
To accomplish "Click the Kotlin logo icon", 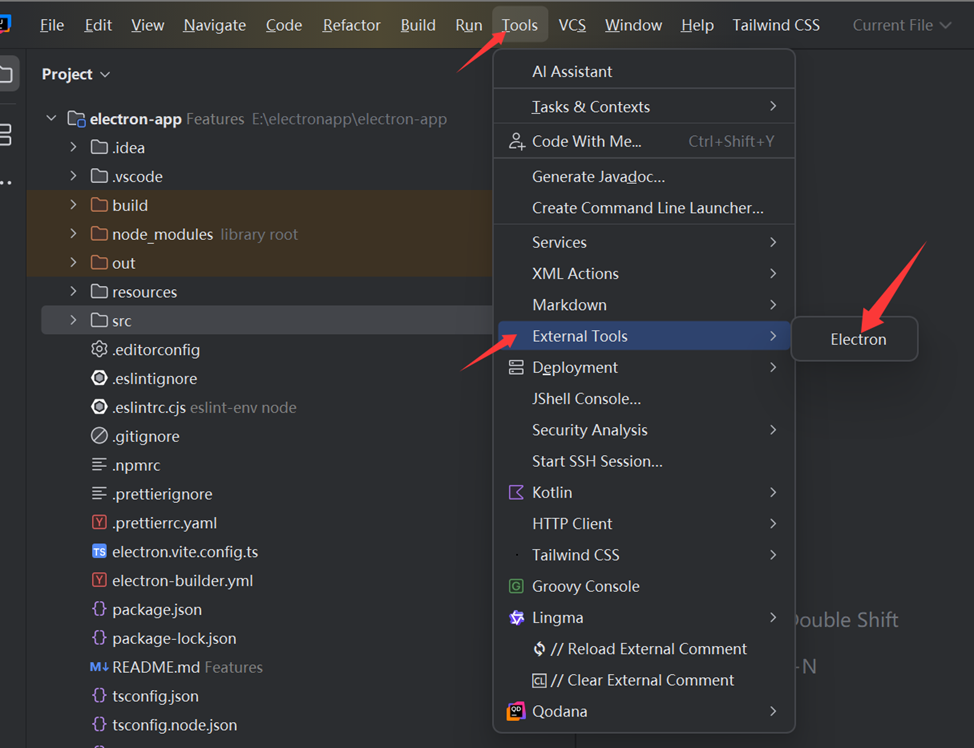I will (x=516, y=493).
